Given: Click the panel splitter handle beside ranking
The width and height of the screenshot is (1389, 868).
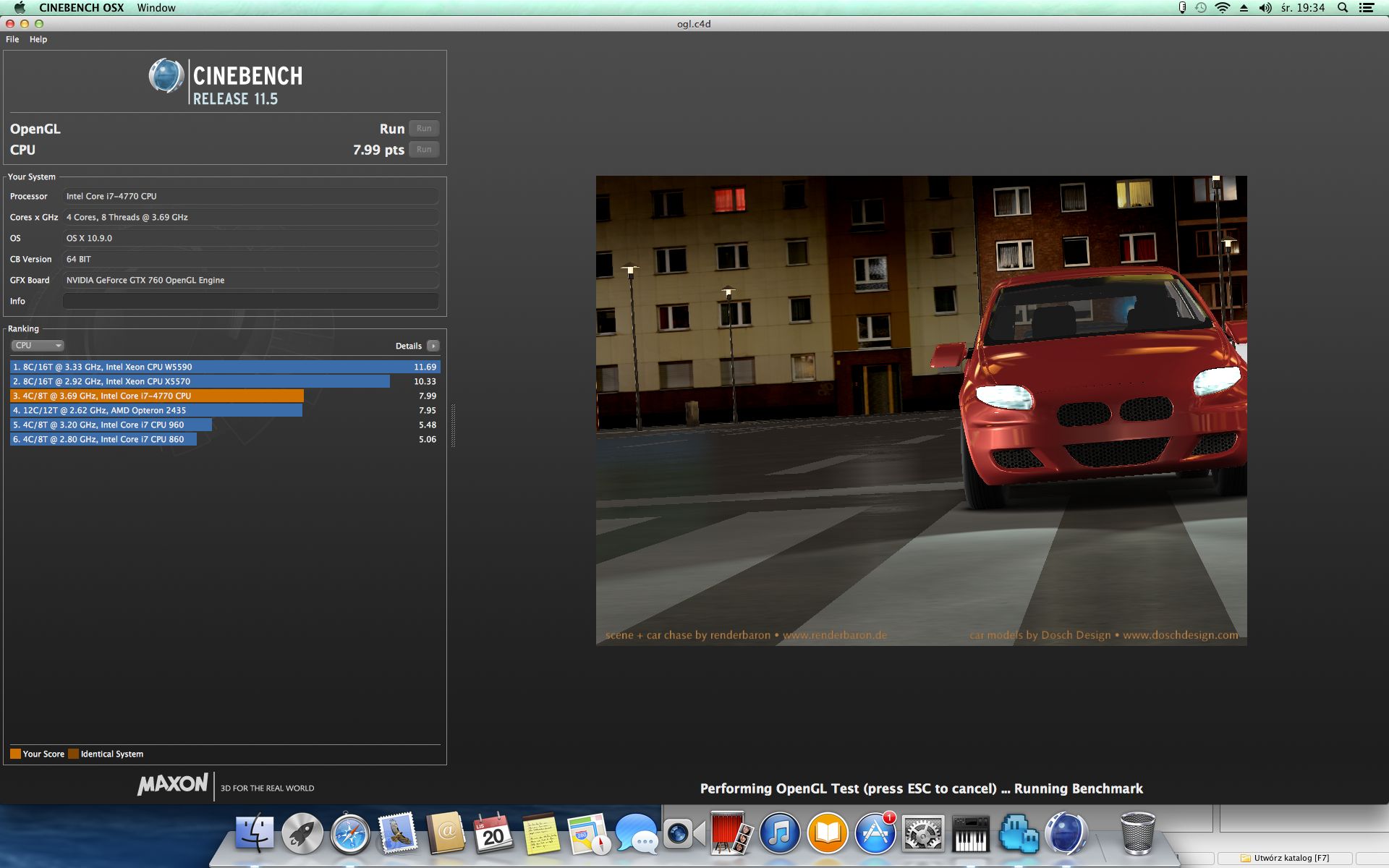Looking at the screenshot, I should point(454,425).
